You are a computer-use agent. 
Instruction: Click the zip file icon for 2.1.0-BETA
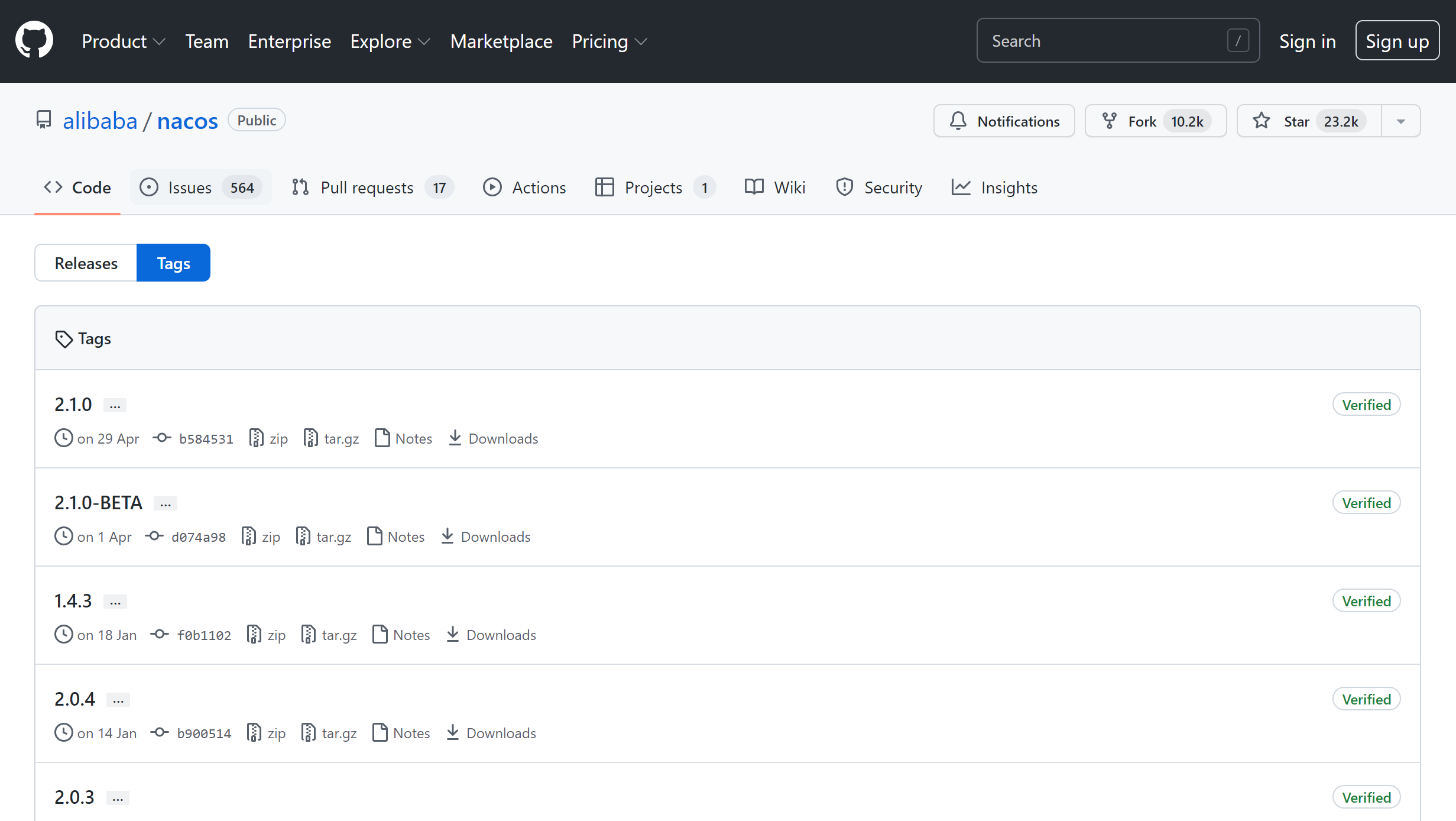[x=249, y=536]
